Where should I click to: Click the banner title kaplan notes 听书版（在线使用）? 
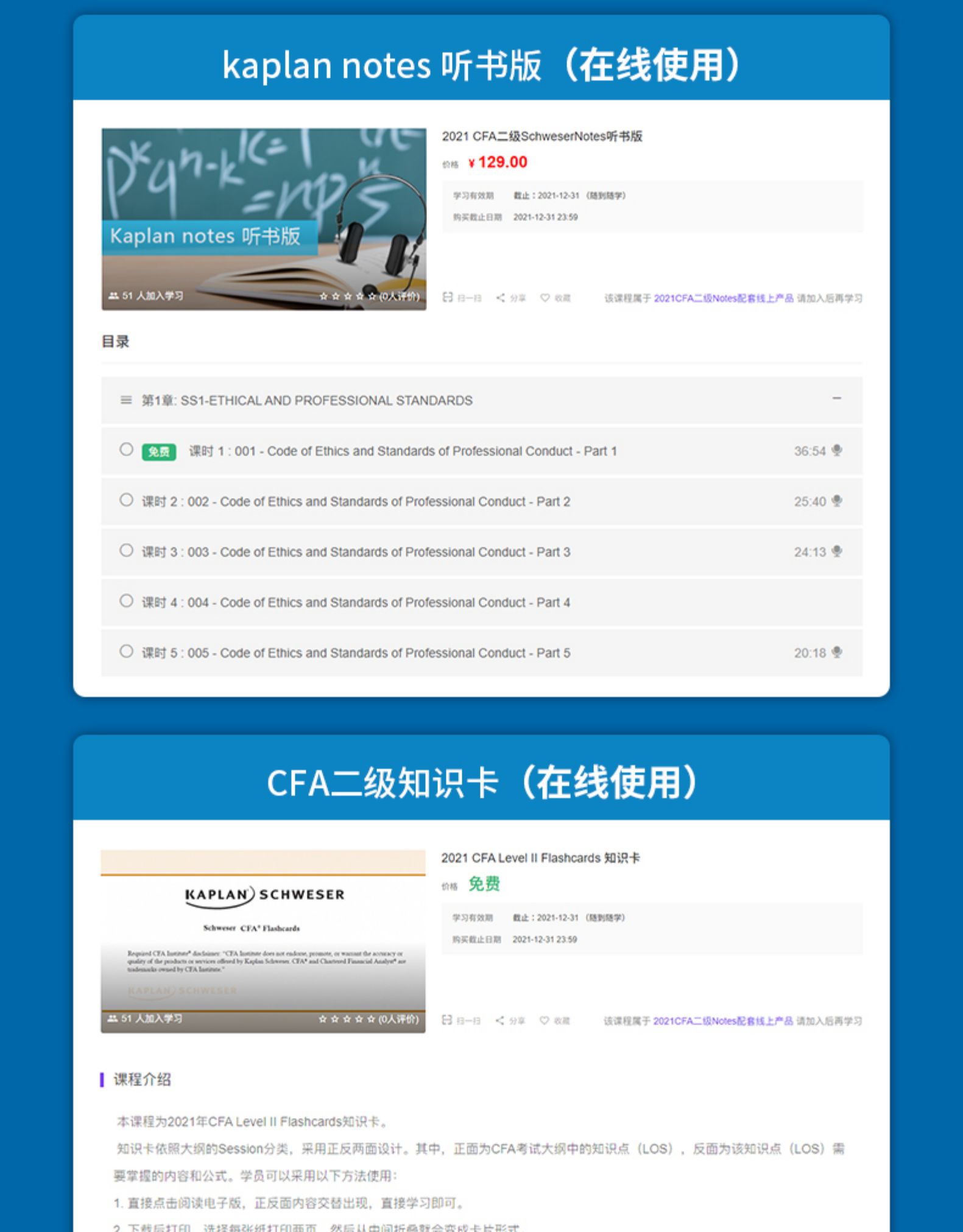(x=481, y=65)
